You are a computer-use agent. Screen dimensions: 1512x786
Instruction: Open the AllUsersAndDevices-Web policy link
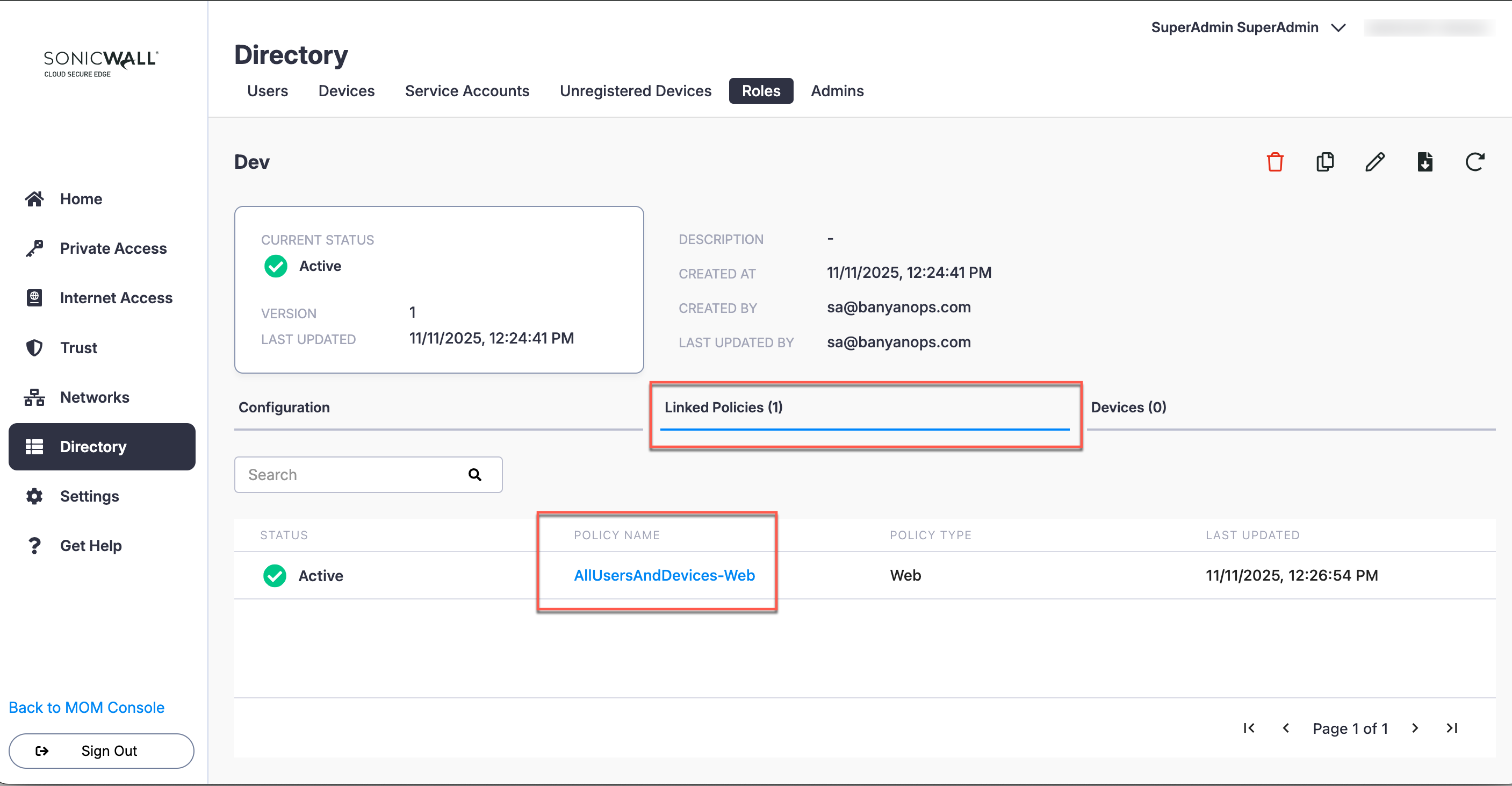664,575
